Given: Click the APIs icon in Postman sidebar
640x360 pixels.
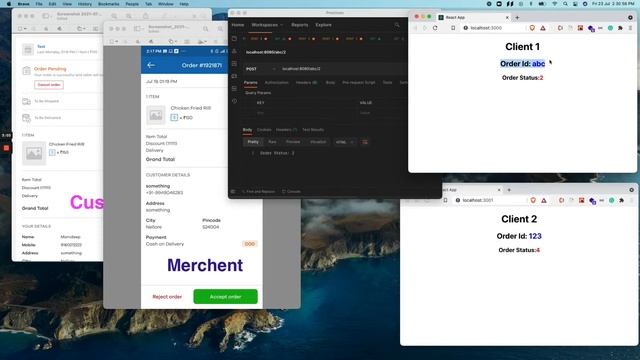Looking at the screenshot, I should (x=234, y=51).
